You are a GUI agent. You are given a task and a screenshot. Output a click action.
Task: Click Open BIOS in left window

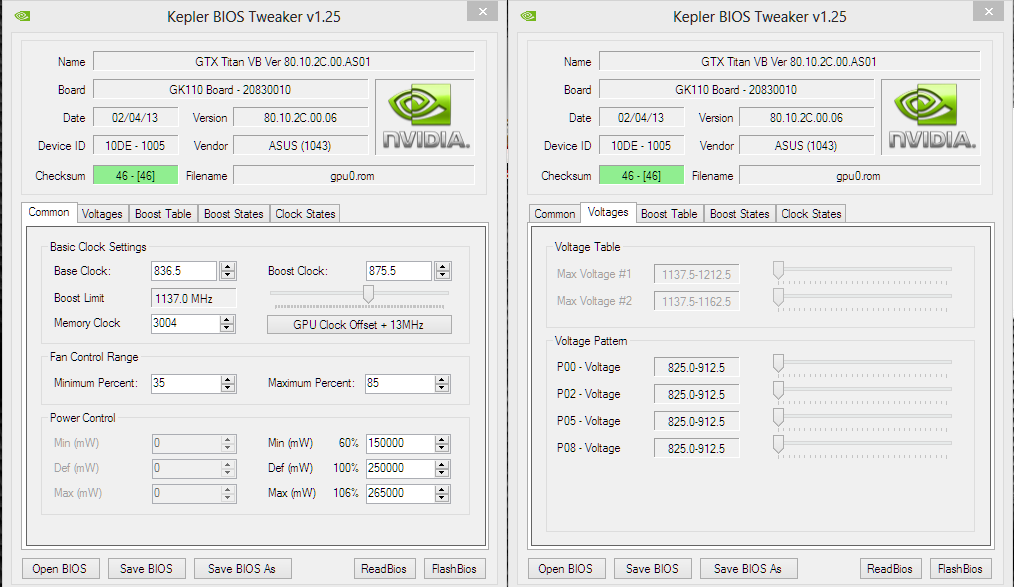click(59, 569)
